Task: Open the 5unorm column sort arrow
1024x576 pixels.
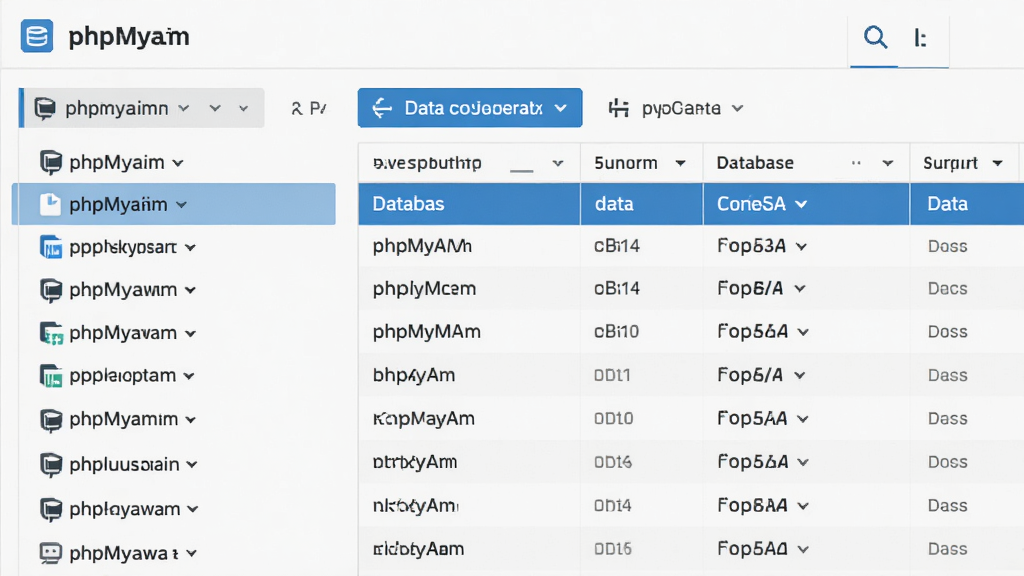Action: (x=680, y=163)
